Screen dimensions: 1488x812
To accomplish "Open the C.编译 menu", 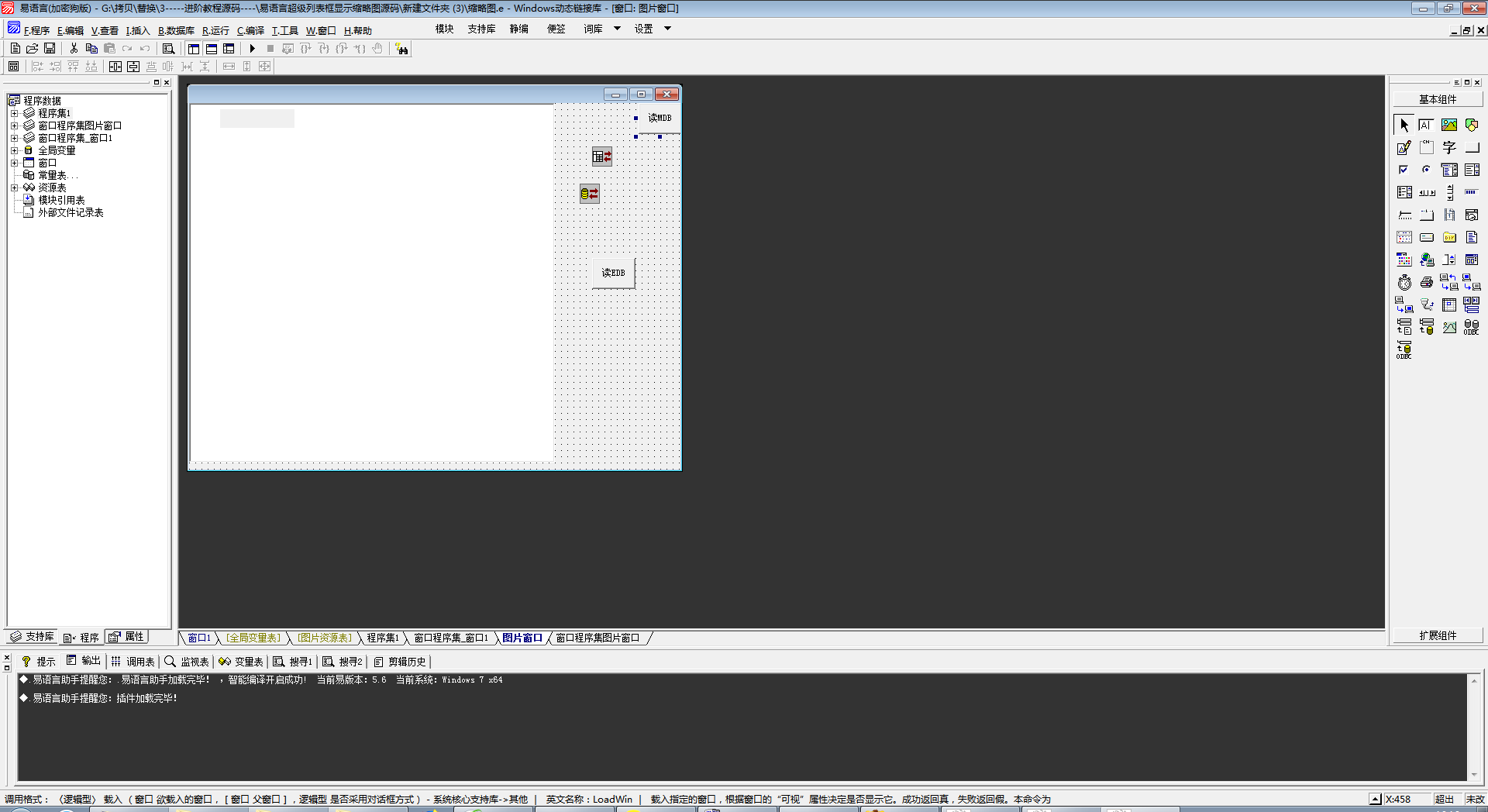I will [x=250, y=31].
